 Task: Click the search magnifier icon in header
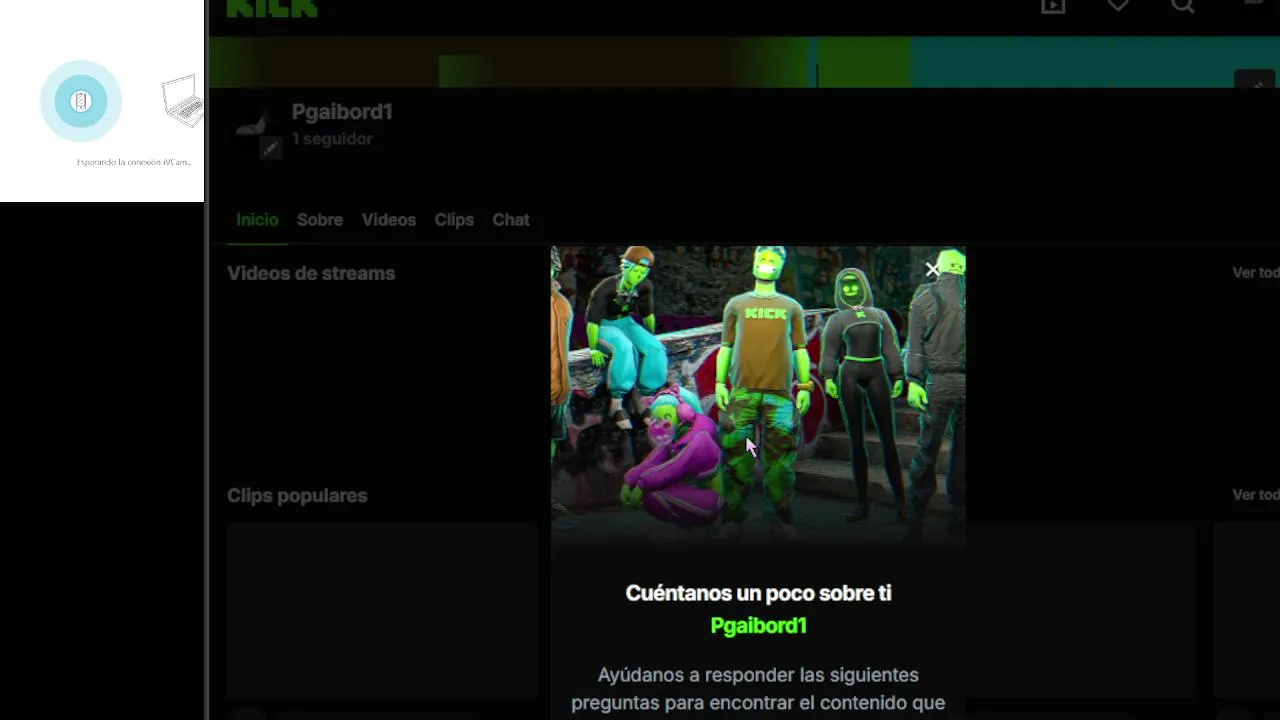pyautogui.click(x=1183, y=6)
